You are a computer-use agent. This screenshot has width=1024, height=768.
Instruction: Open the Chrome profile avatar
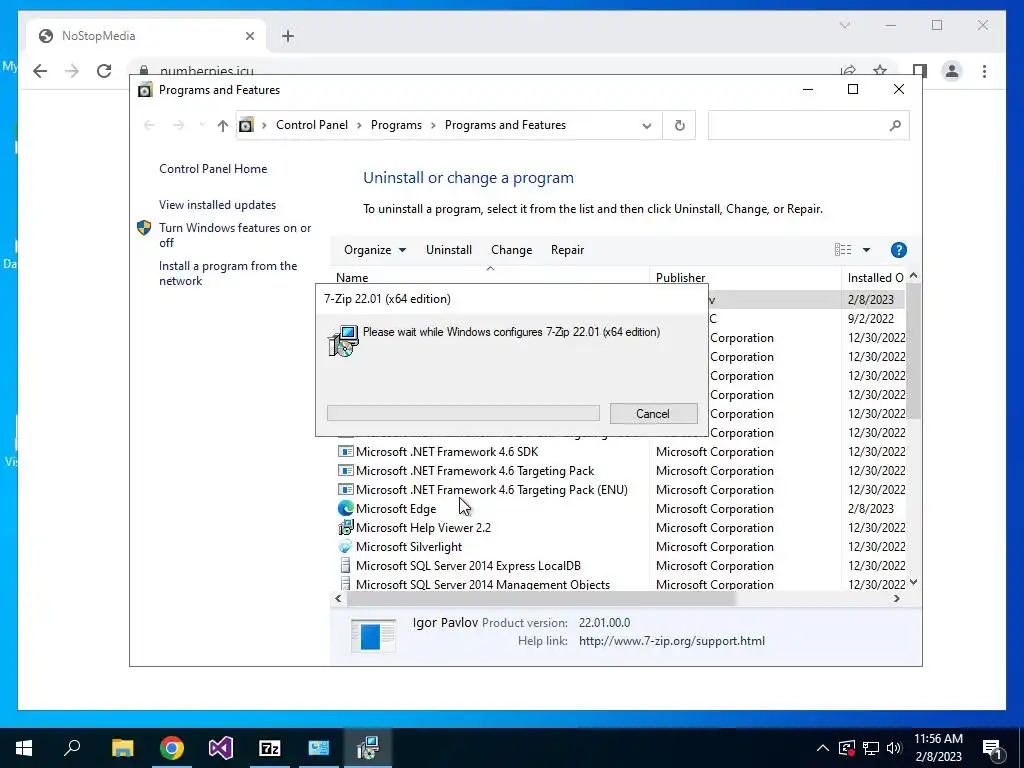point(952,71)
